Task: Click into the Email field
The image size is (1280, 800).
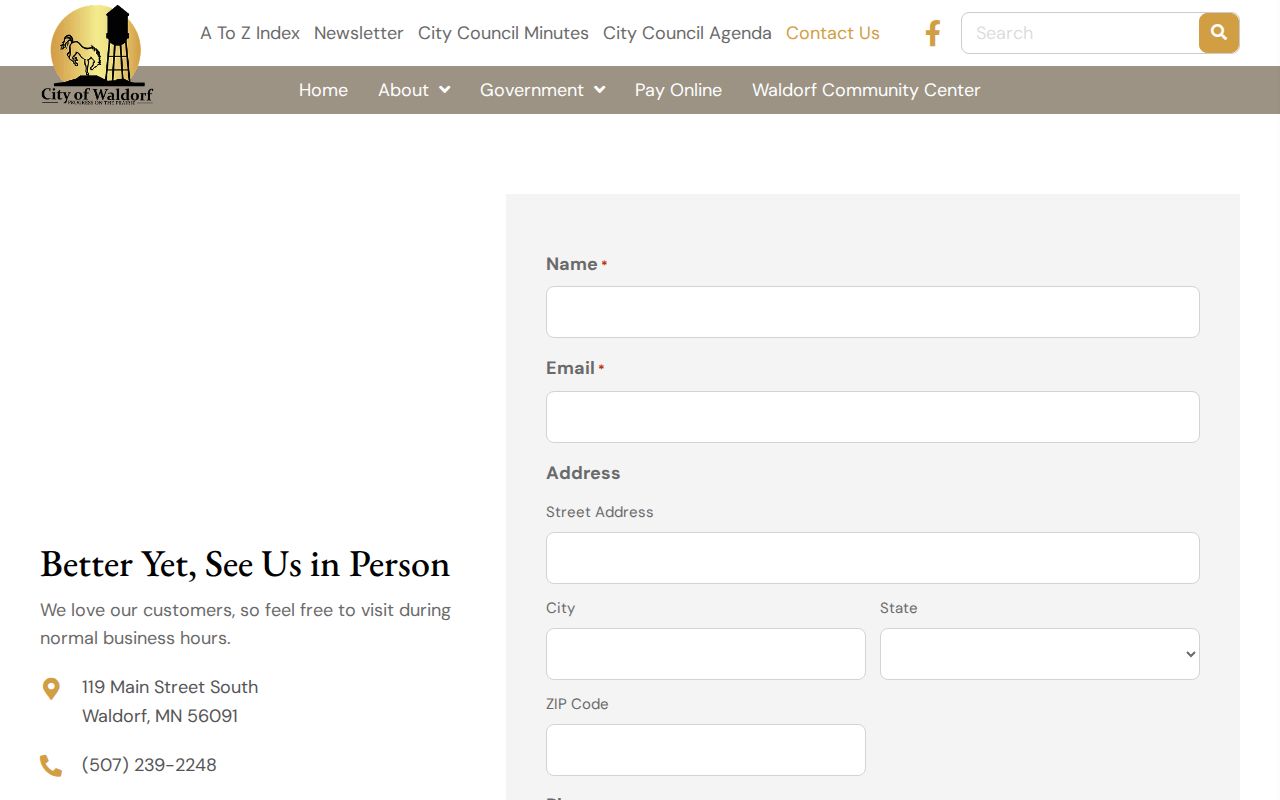Action: [873, 417]
